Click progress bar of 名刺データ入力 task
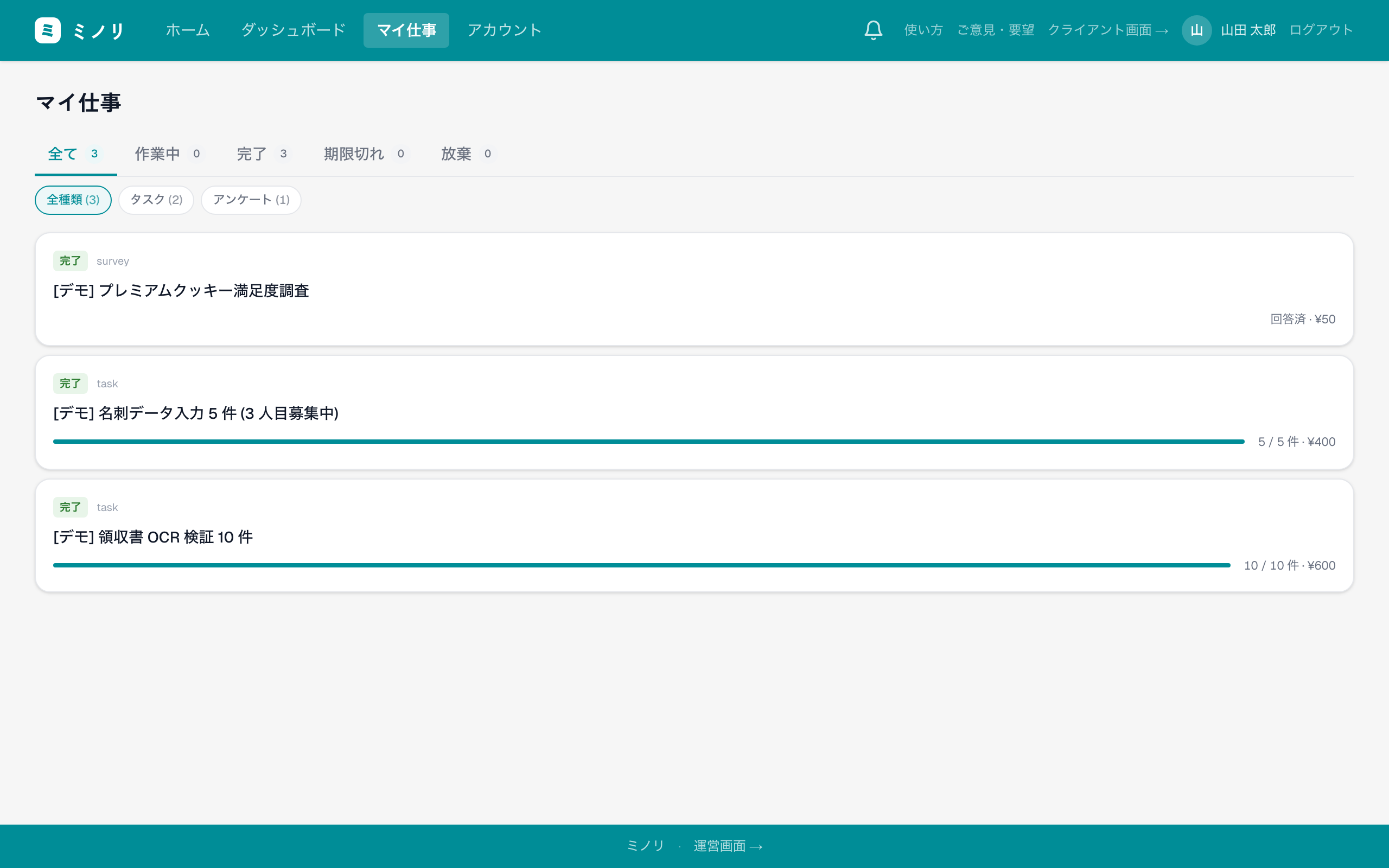The width and height of the screenshot is (1389, 868). pyautogui.click(x=648, y=442)
